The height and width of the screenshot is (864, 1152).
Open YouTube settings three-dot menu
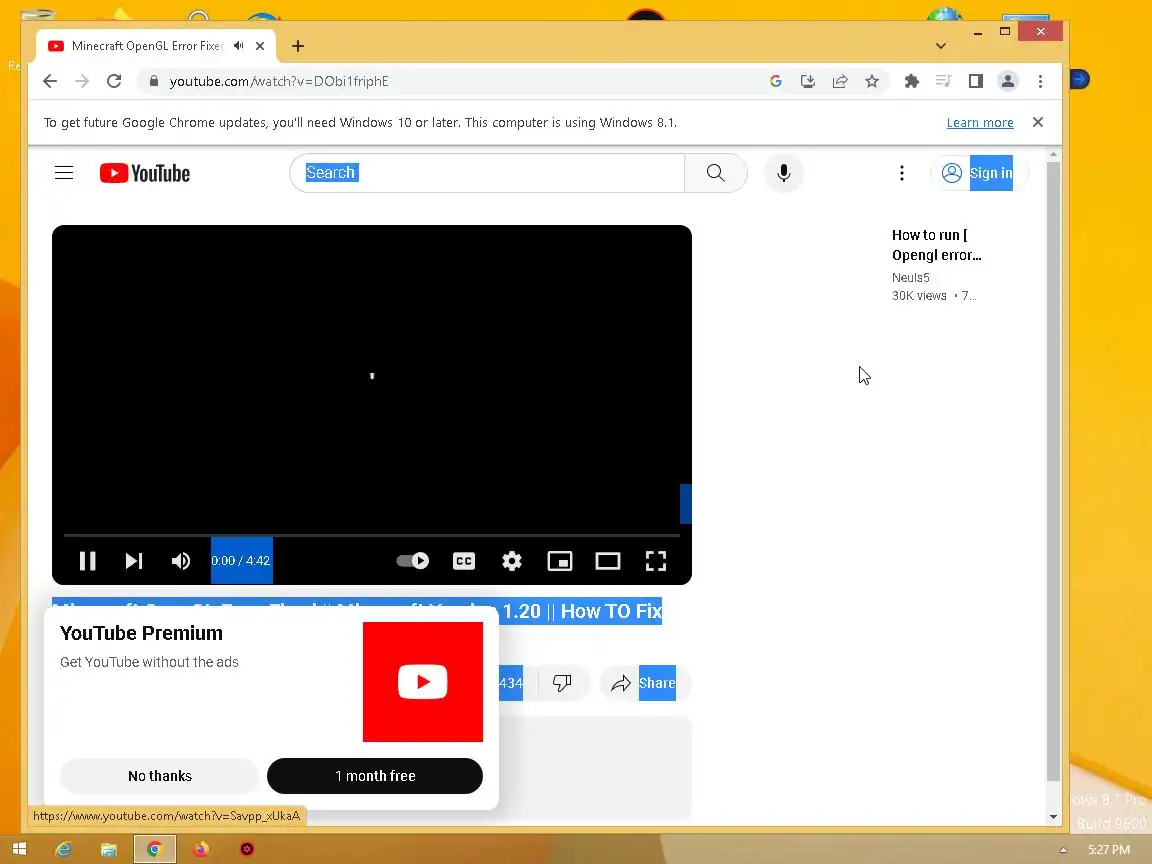point(901,173)
